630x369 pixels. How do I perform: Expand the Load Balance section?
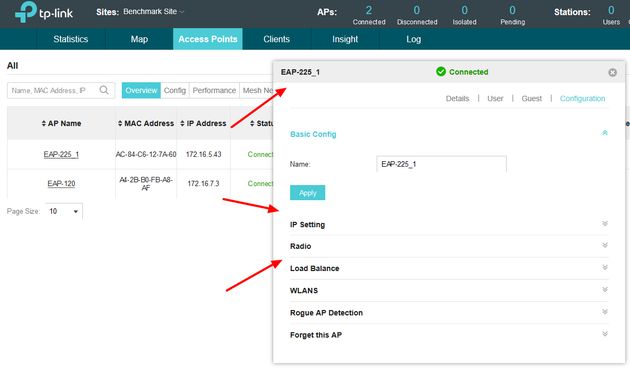[605, 267]
